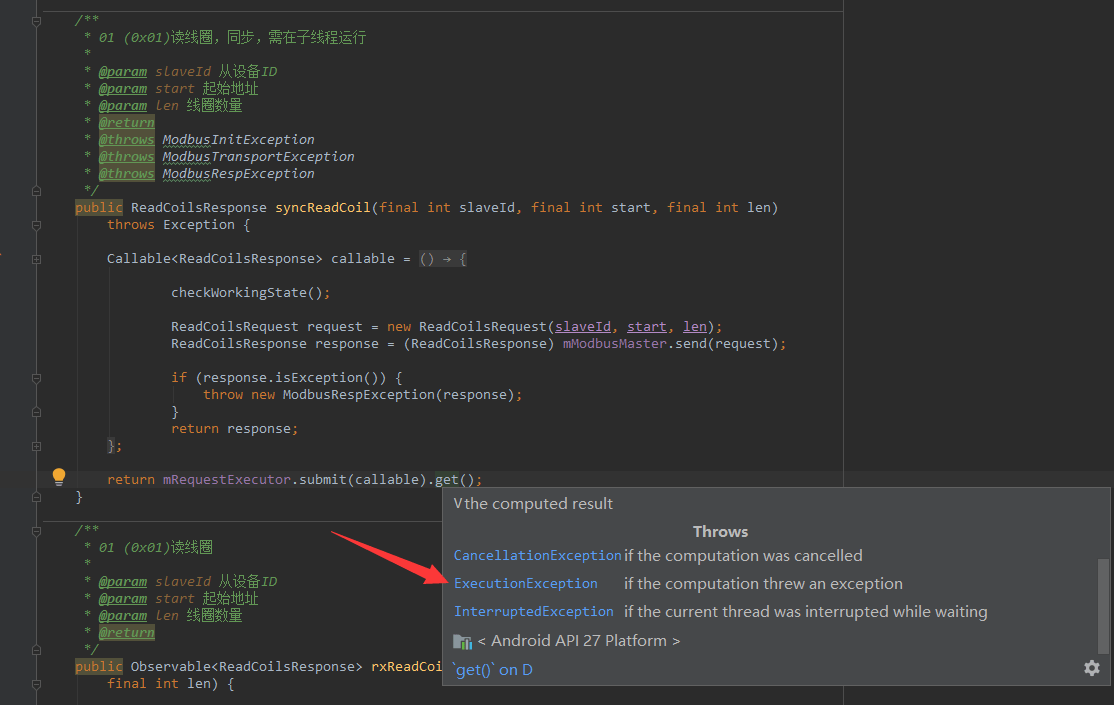Open the InterruptedException documentation link
1114x705 pixels.
click(x=533, y=611)
